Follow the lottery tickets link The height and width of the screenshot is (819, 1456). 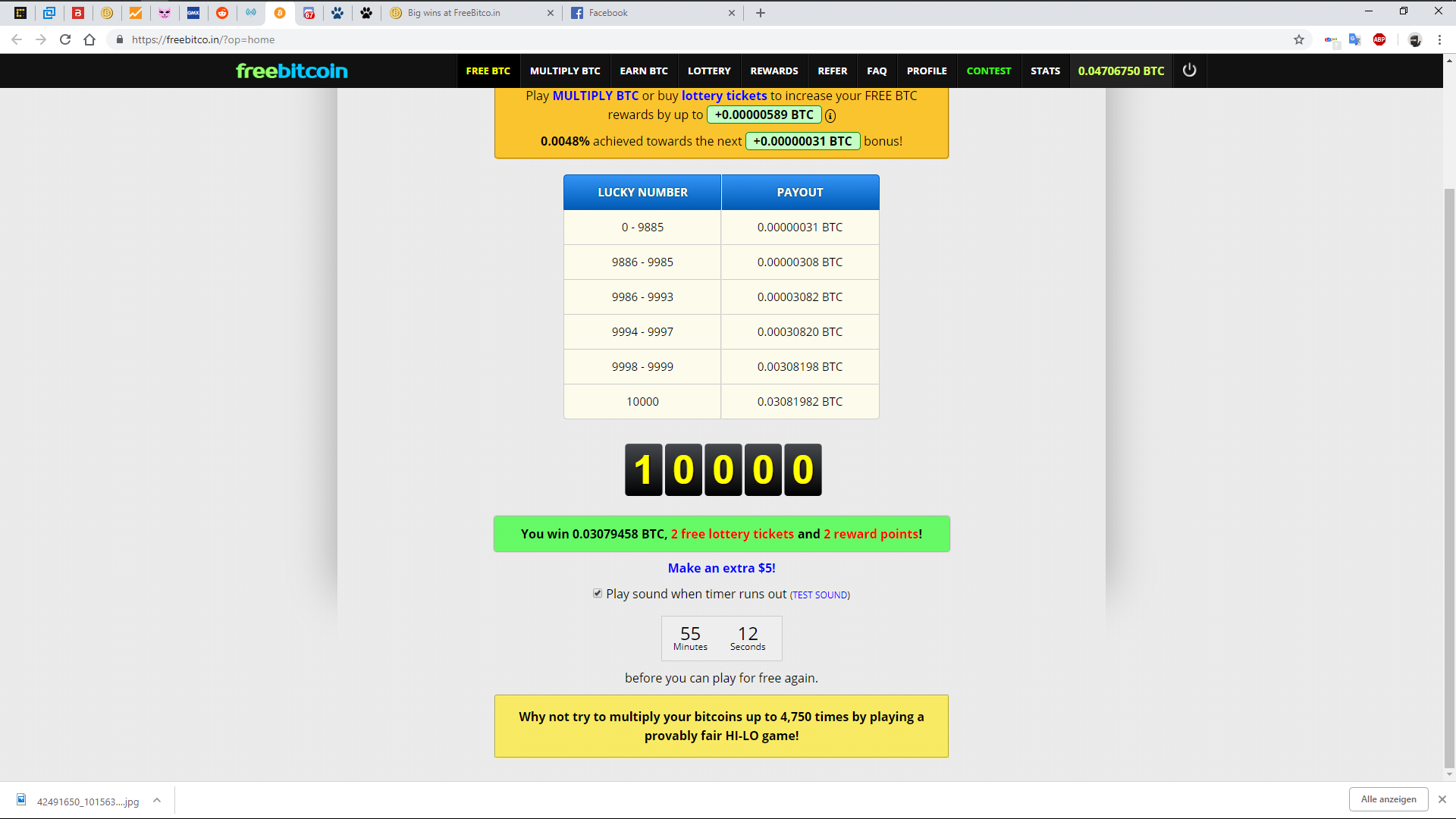(724, 96)
